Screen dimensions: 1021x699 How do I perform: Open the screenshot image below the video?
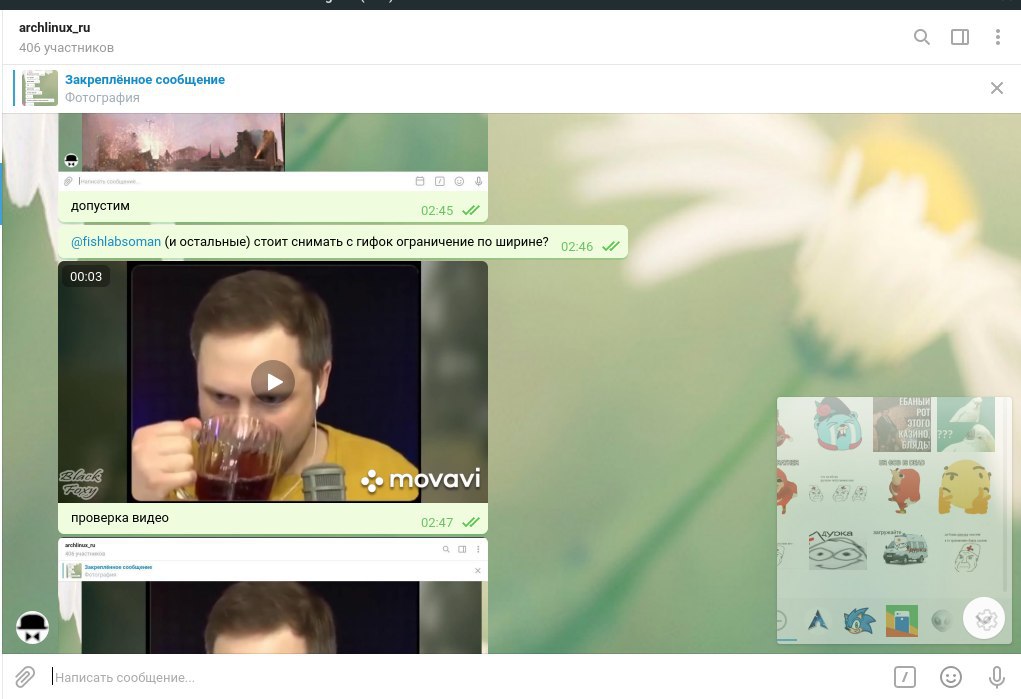(x=273, y=595)
